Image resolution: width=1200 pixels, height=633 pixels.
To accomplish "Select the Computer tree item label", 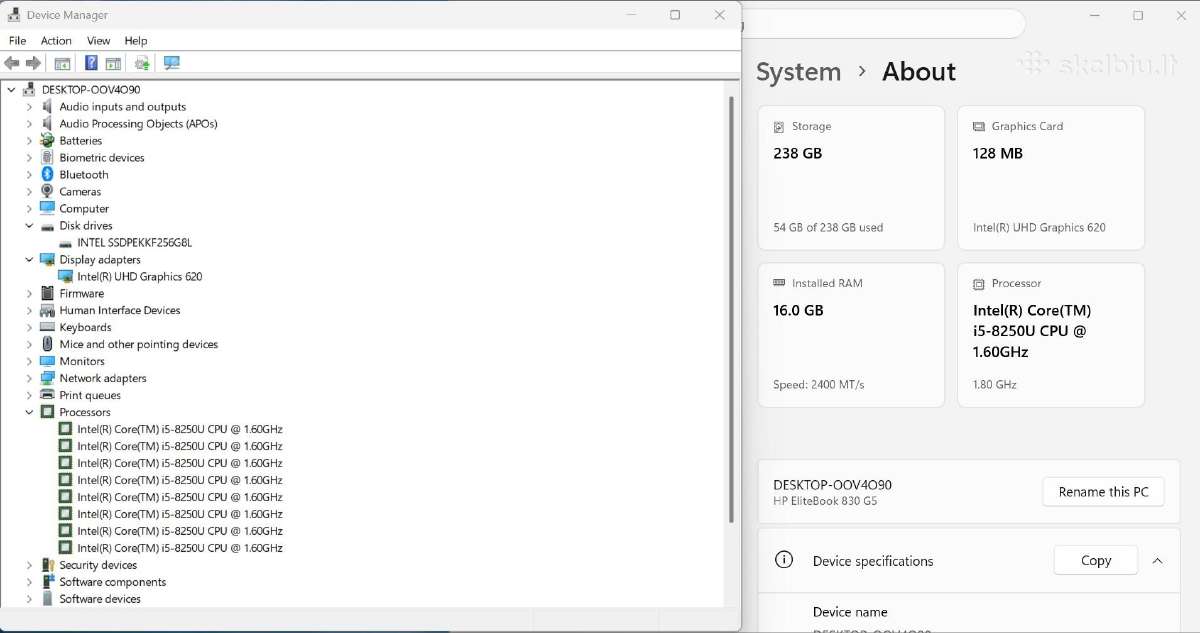I will (x=84, y=208).
